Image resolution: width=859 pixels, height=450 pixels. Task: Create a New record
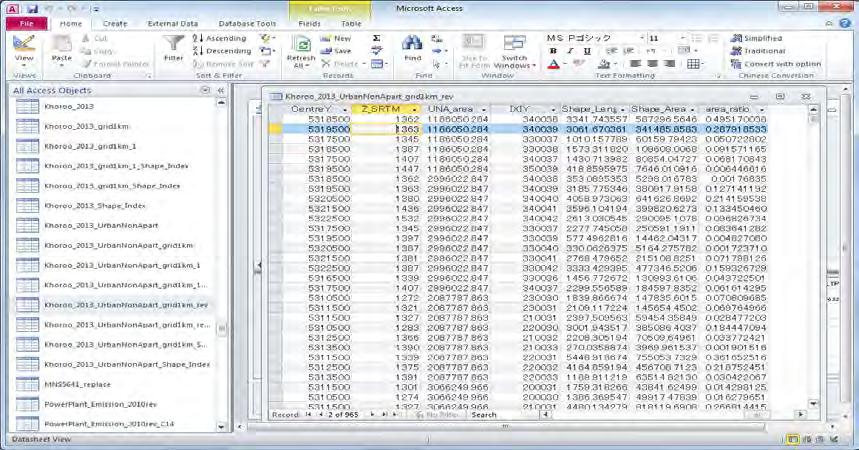tap(335, 38)
